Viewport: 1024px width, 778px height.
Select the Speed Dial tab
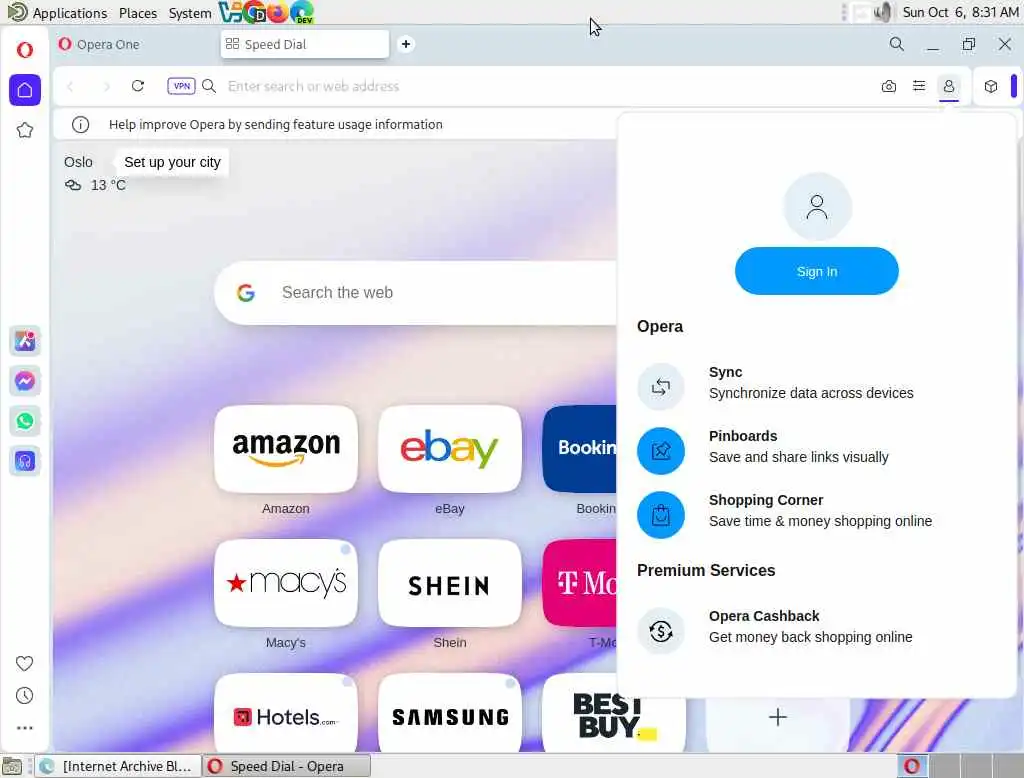coord(304,44)
